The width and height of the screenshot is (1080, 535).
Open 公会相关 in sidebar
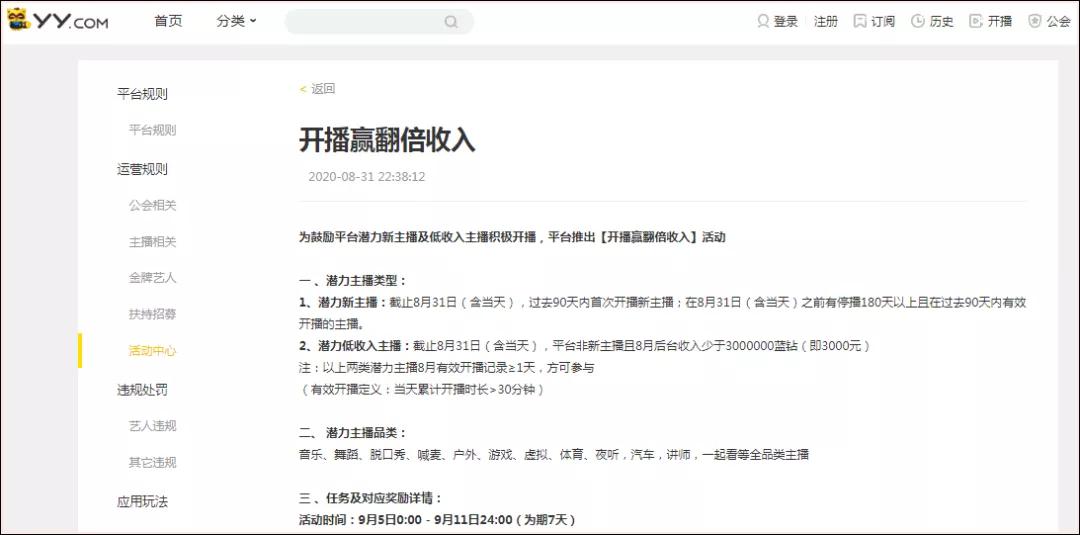pyautogui.click(x=152, y=205)
